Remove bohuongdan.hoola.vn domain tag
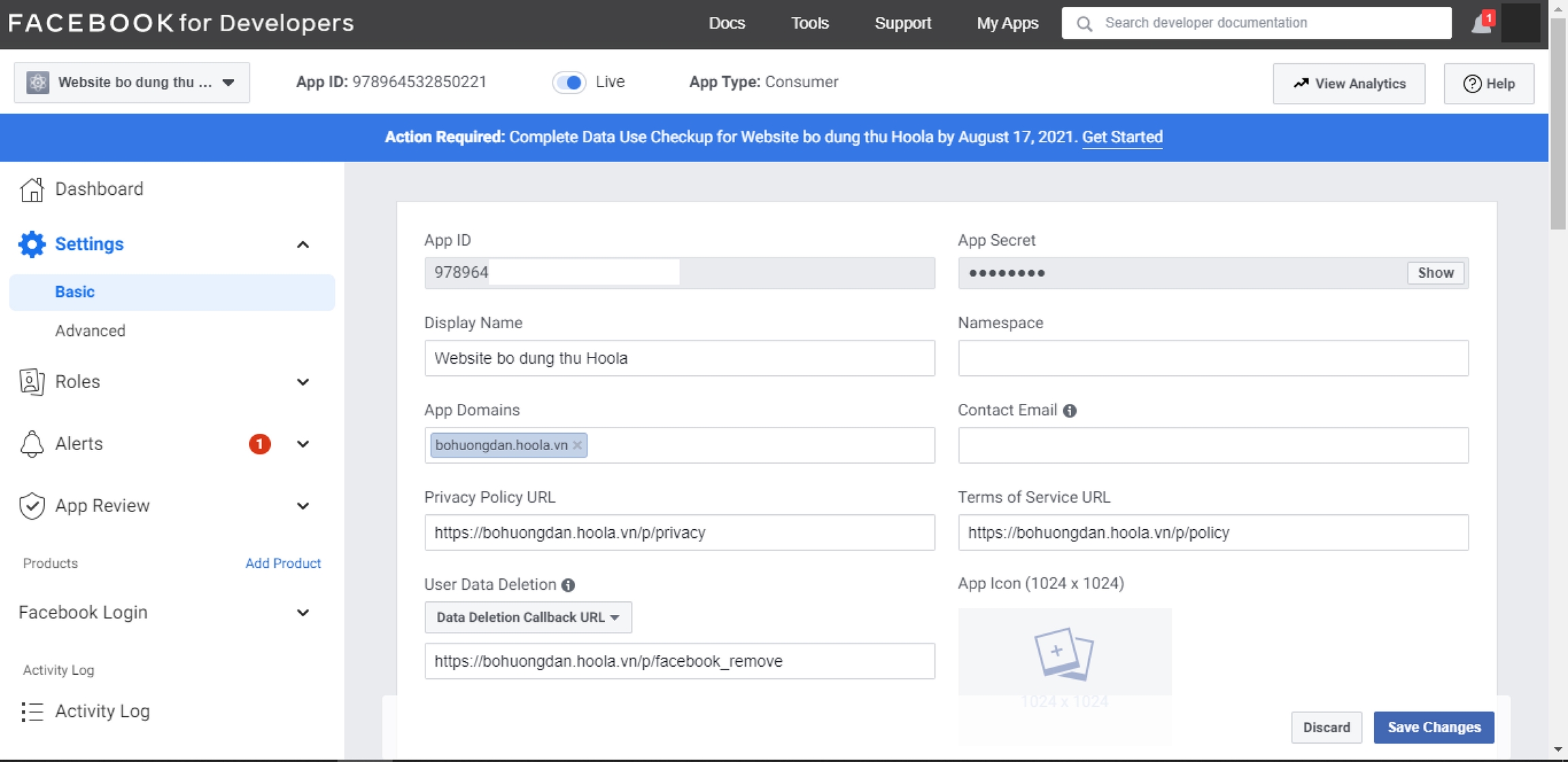1568x762 pixels. pyautogui.click(x=577, y=445)
